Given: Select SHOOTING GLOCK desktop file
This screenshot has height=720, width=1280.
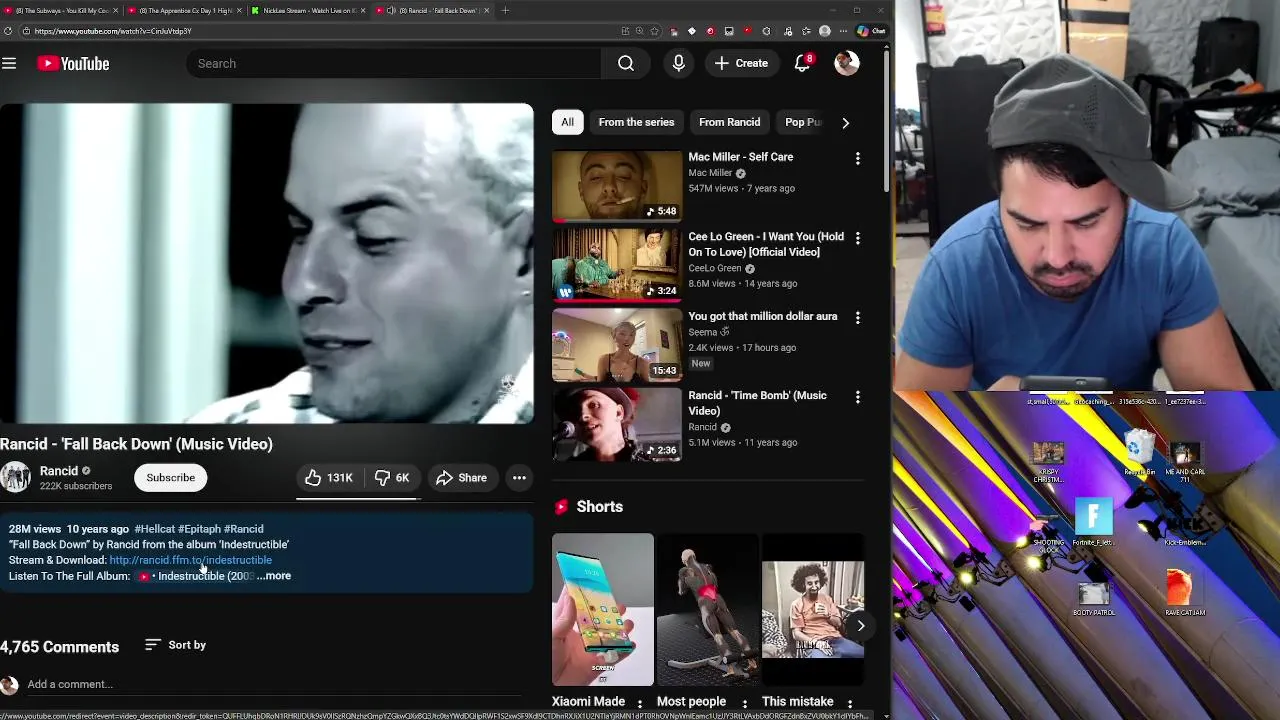Looking at the screenshot, I should pos(1048,532).
